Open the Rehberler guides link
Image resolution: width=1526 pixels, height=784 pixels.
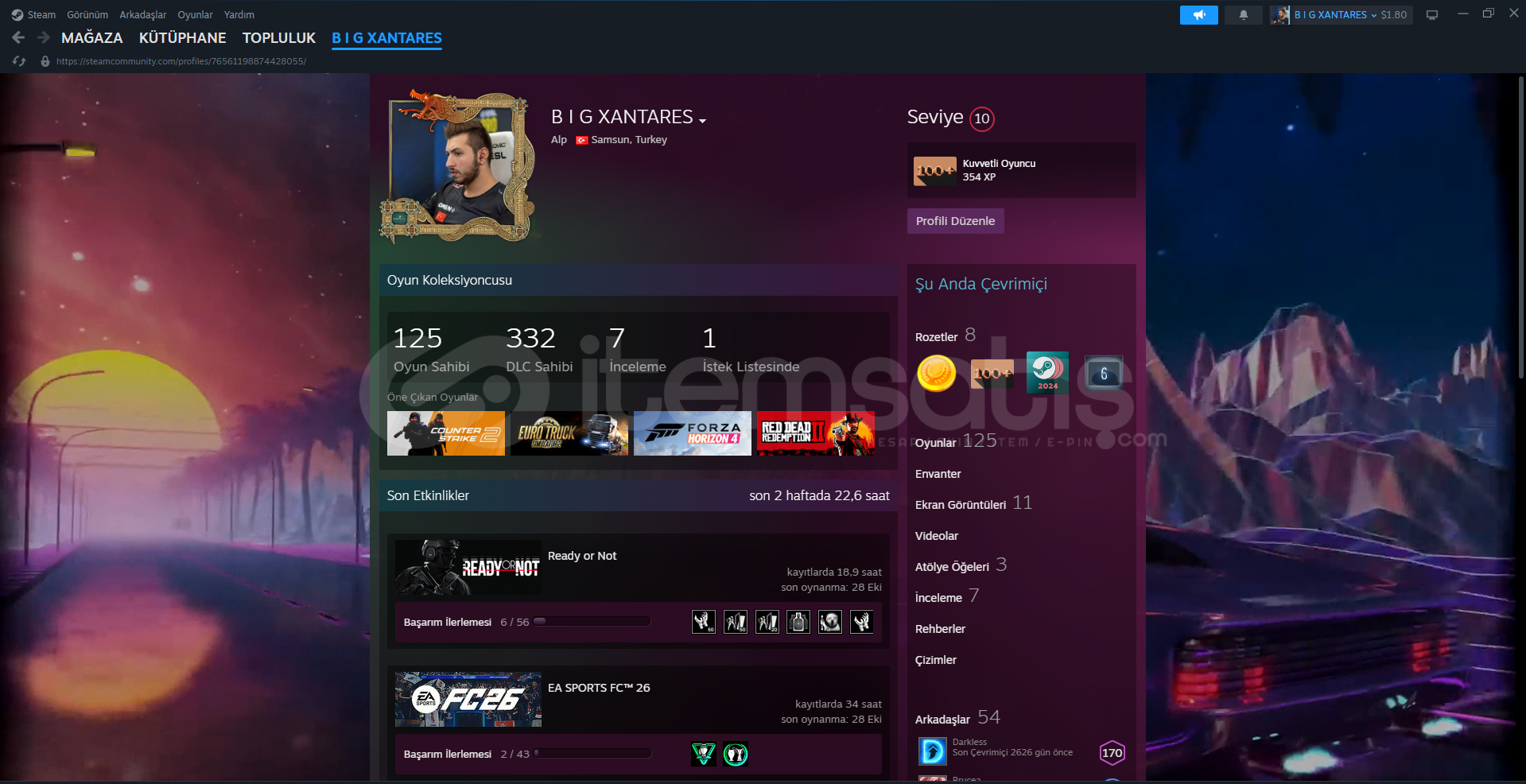pyautogui.click(x=940, y=629)
